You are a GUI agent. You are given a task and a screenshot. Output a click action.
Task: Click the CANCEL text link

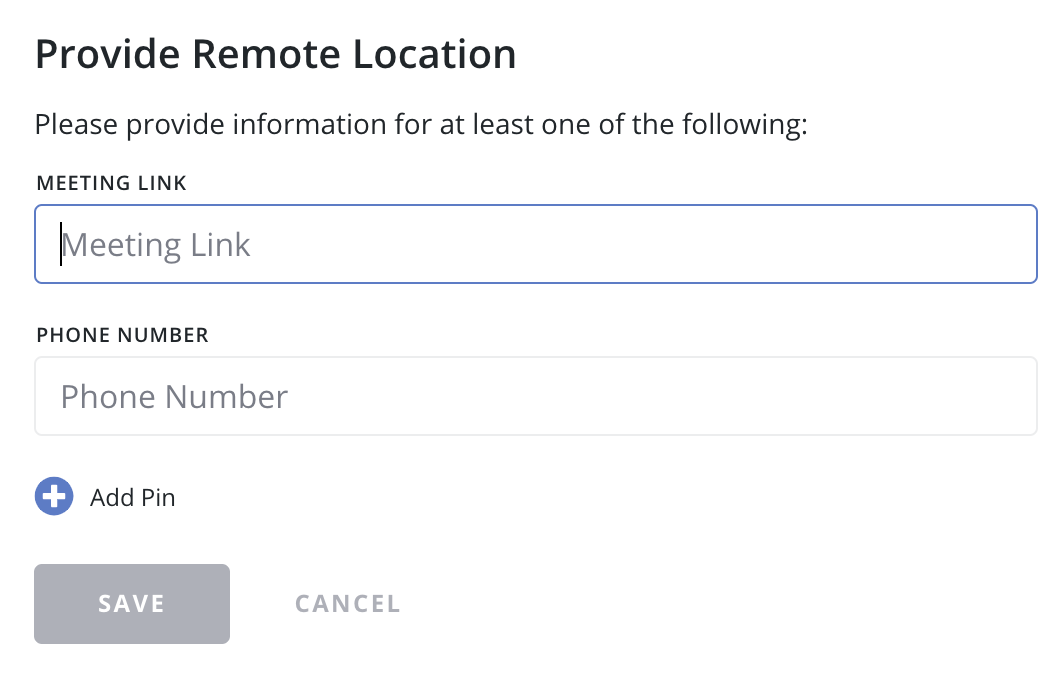347,604
